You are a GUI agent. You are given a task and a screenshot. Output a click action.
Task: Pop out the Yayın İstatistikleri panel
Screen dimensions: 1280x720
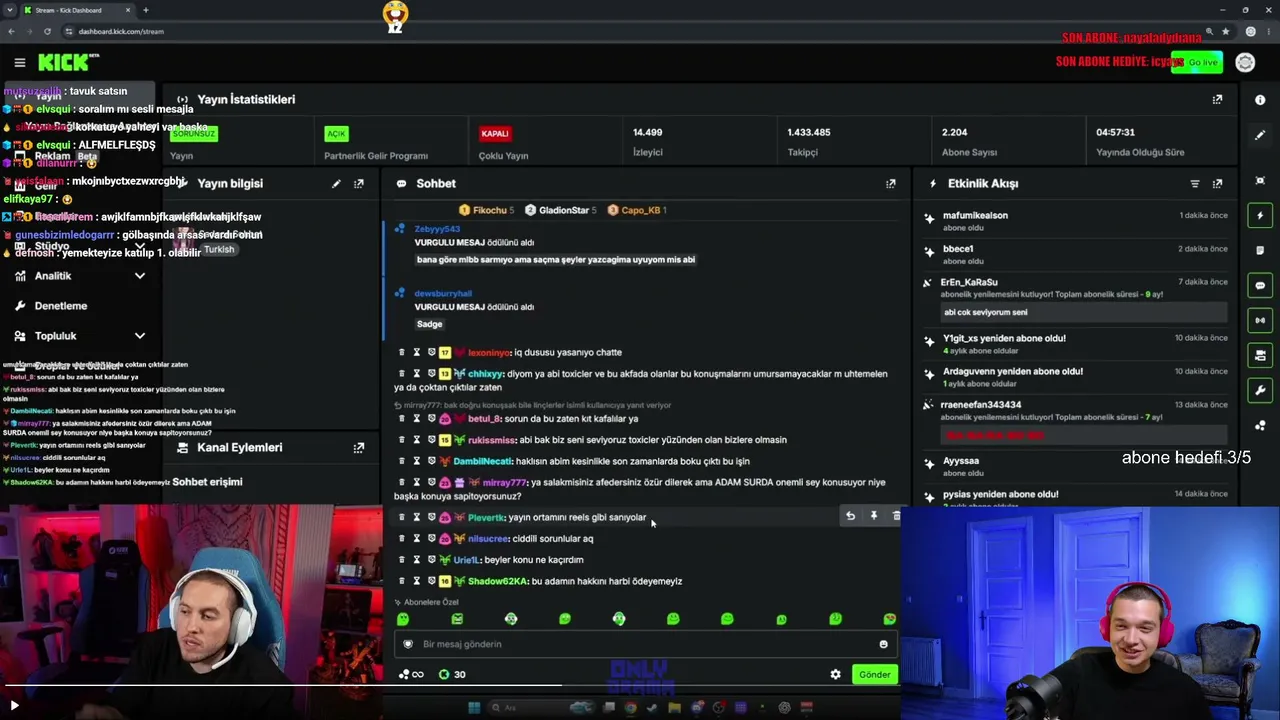coord(1217,99)
